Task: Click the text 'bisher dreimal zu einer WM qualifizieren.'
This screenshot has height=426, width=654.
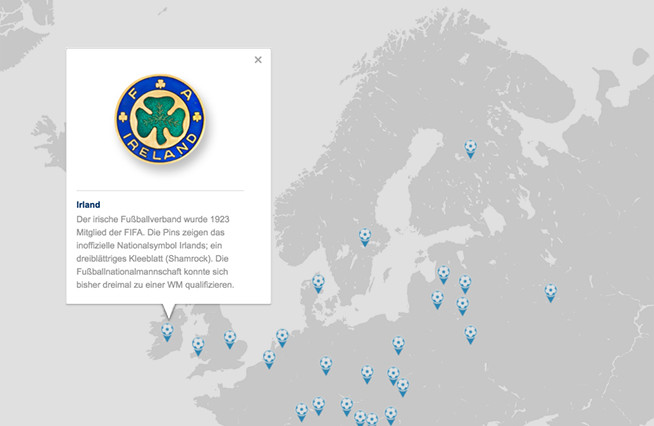Action: coord(155,285)
